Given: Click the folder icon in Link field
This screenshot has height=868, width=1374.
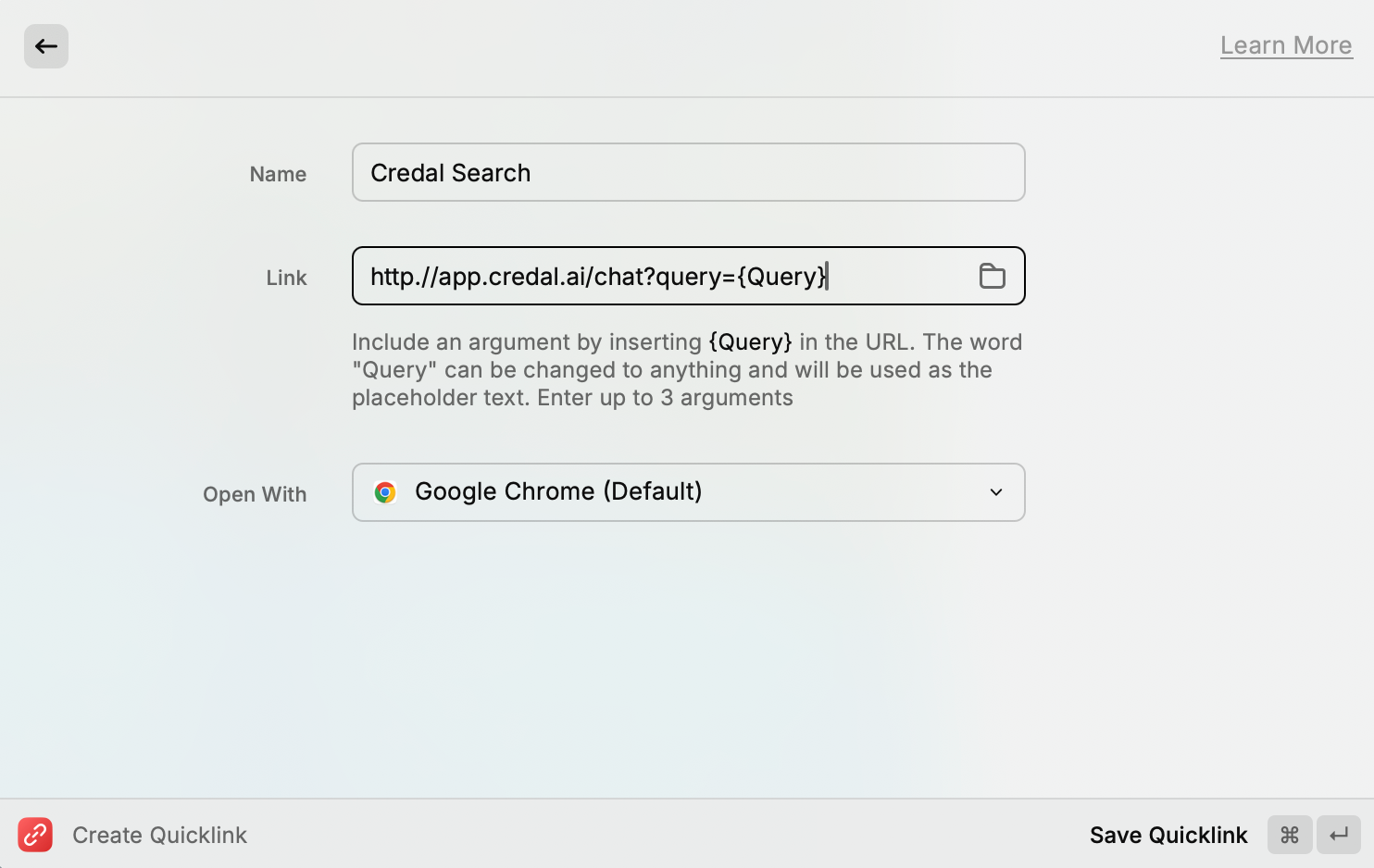Looking at the screenshot, I should [x=992, y=276].
